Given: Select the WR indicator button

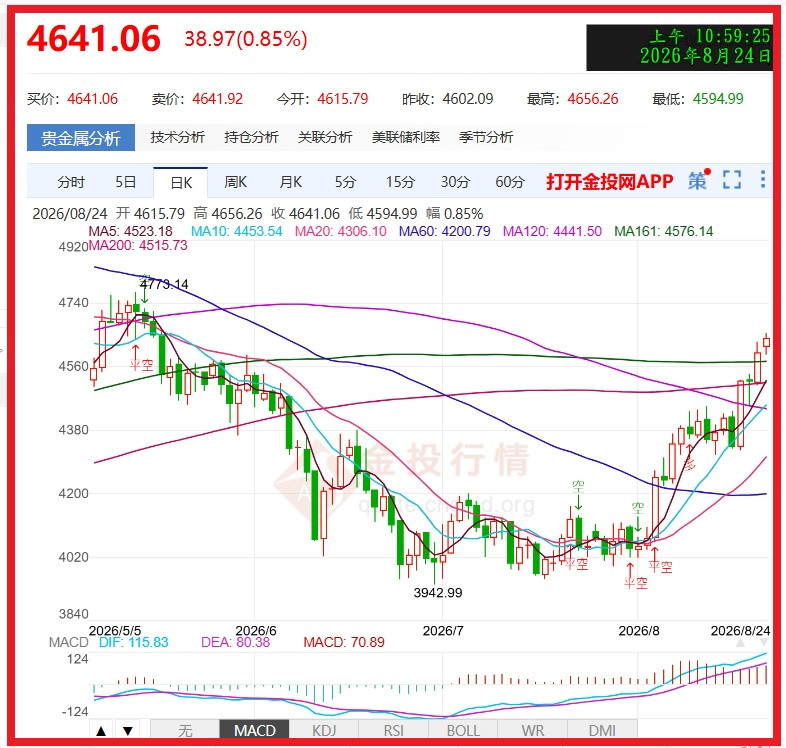Looking at the screenshot, I should tap(532, 730).
